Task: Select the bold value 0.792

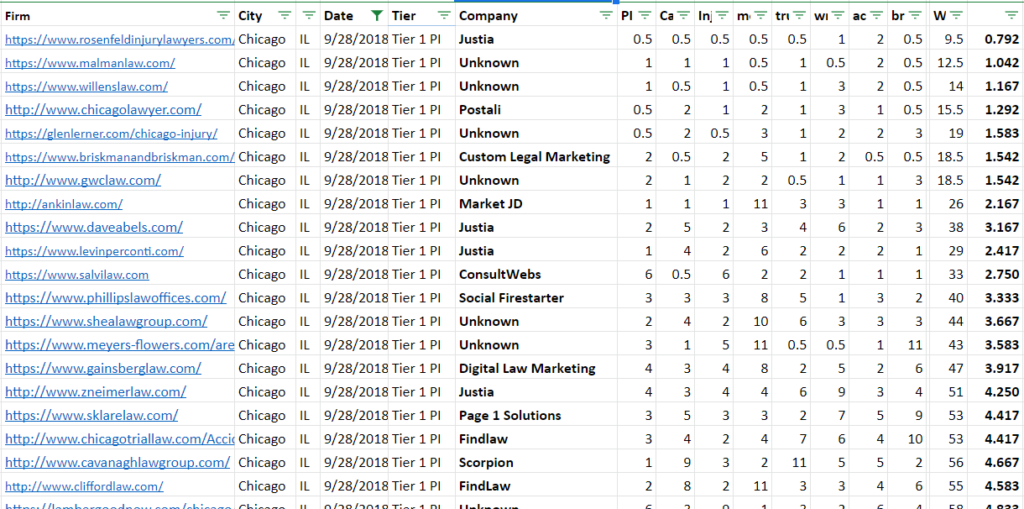Action: coord(1002,39)
